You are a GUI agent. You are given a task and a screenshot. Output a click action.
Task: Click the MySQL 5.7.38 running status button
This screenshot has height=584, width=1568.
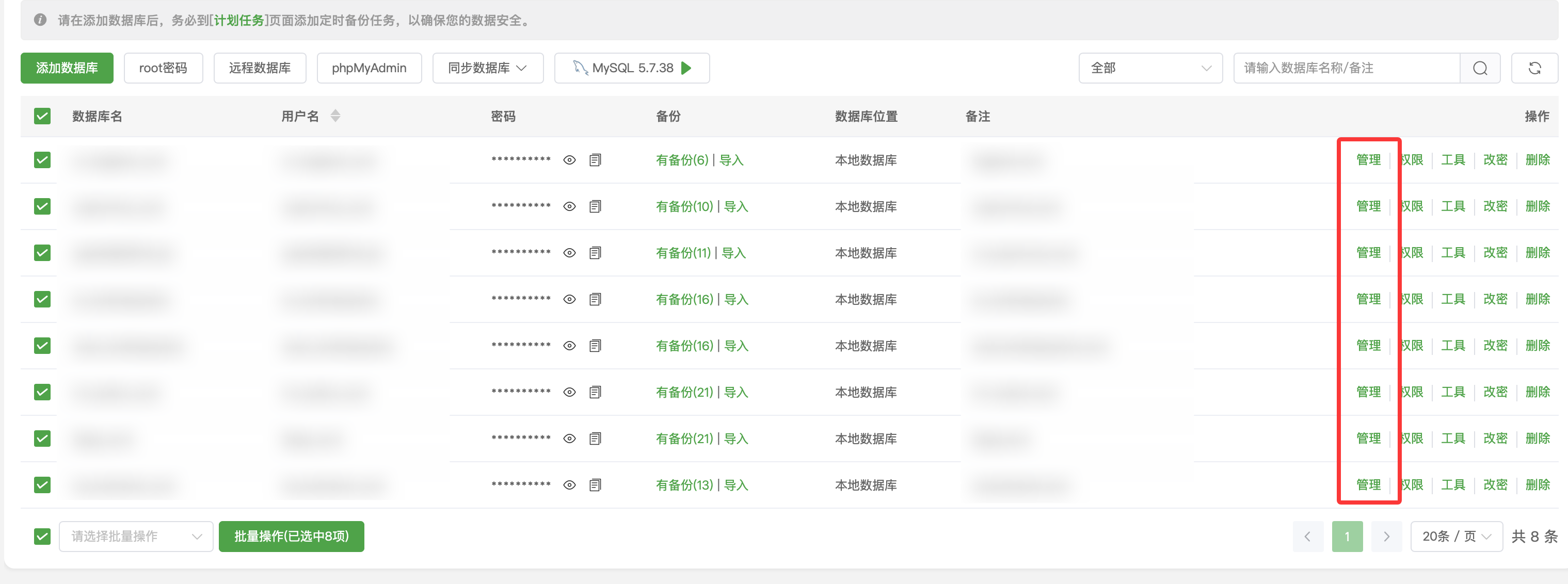click(x=631, y=68)
